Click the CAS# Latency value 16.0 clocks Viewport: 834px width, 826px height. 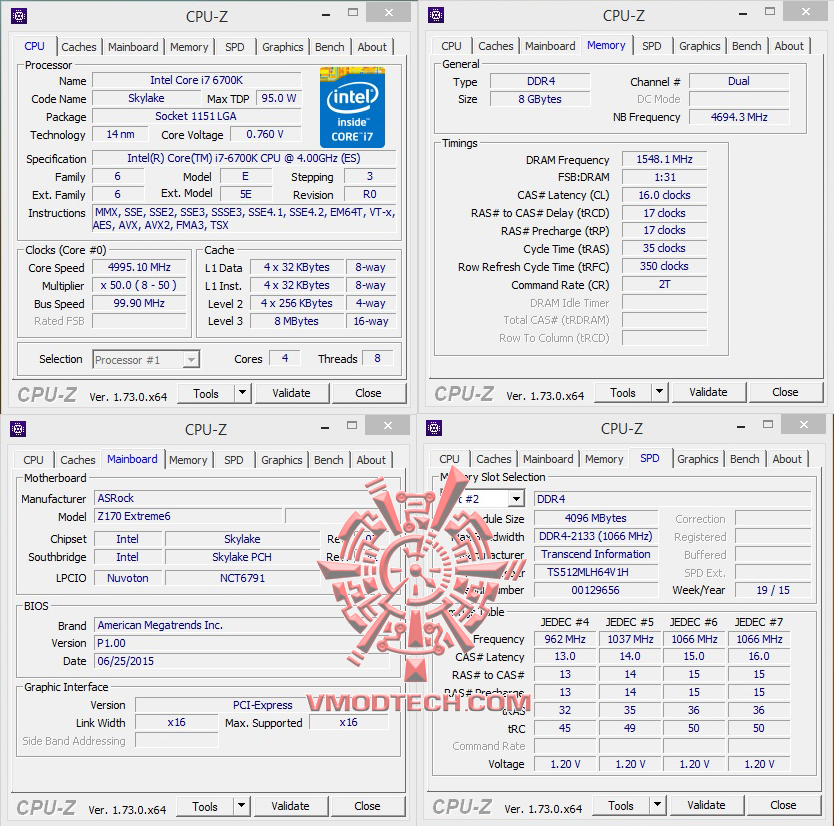[x=664, y=195]
